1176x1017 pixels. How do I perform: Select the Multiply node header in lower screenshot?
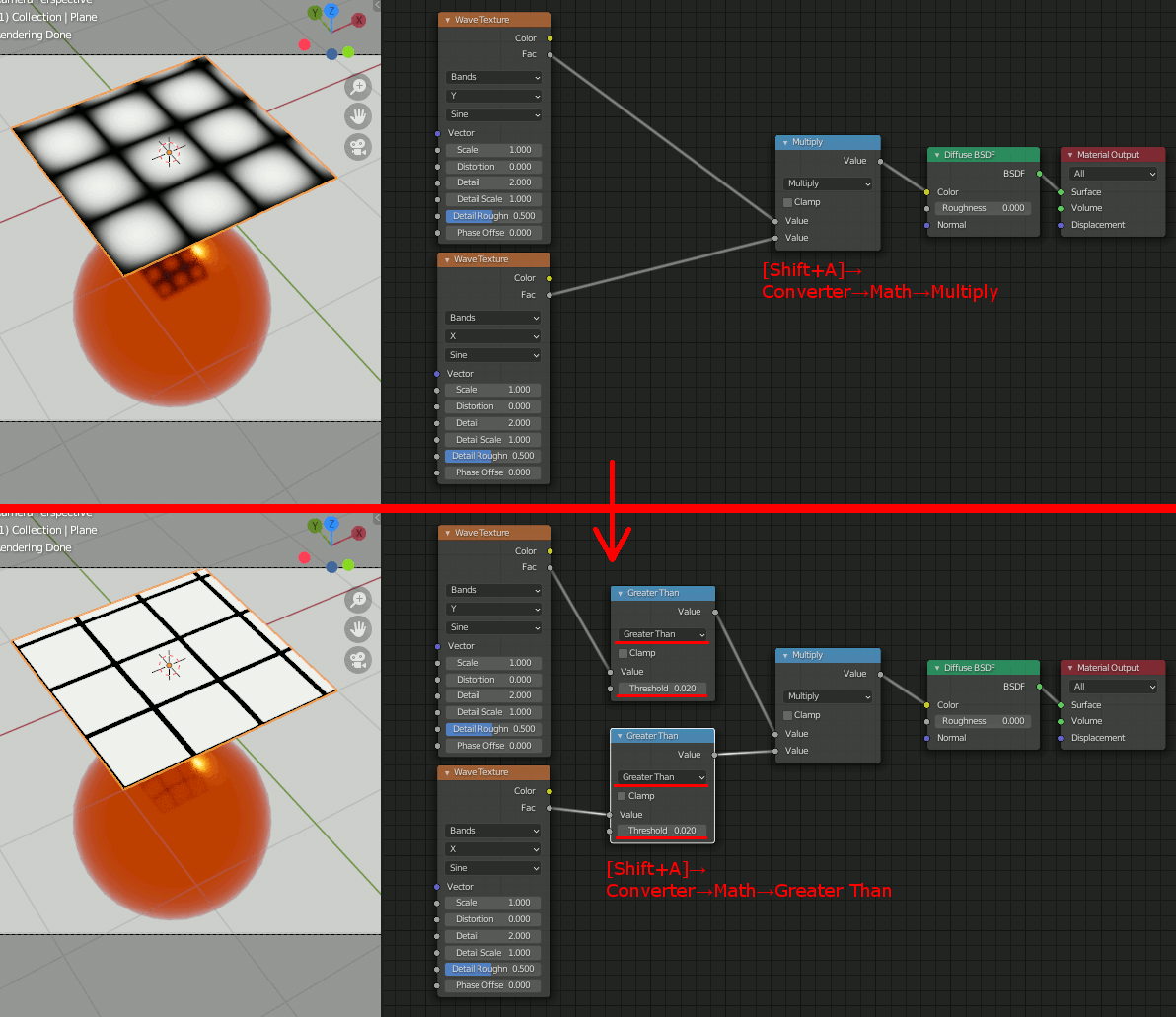828,655
